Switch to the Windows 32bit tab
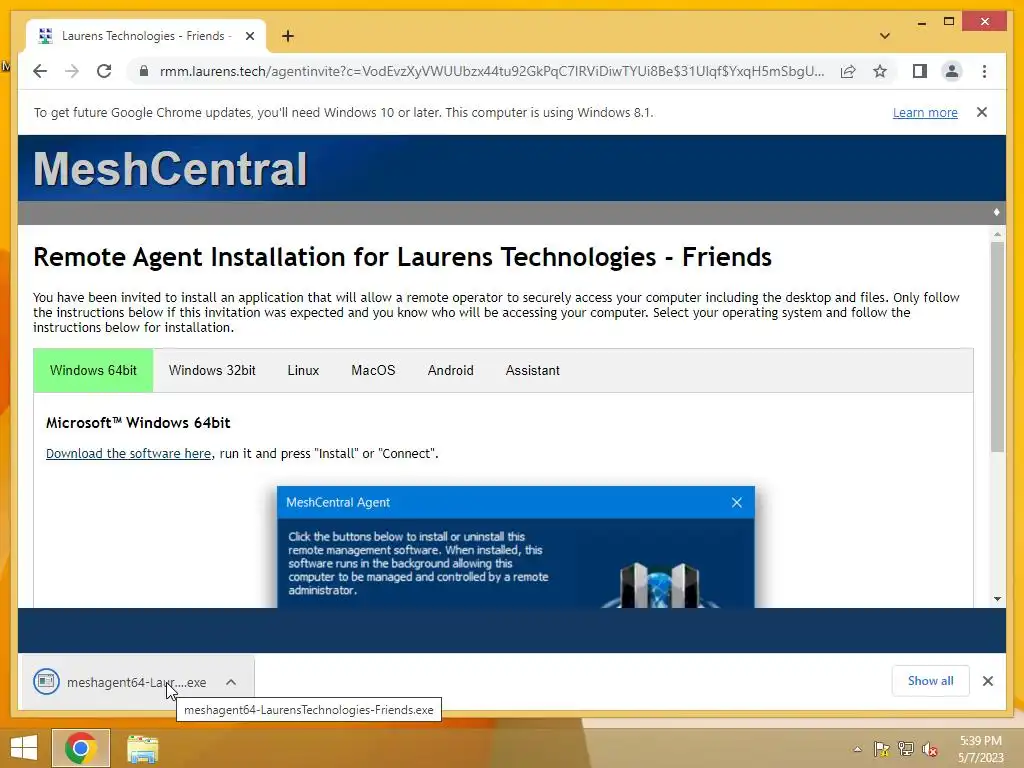Image resolution: width=1024 pixels, height=768 pixels. tap(212, 370)
